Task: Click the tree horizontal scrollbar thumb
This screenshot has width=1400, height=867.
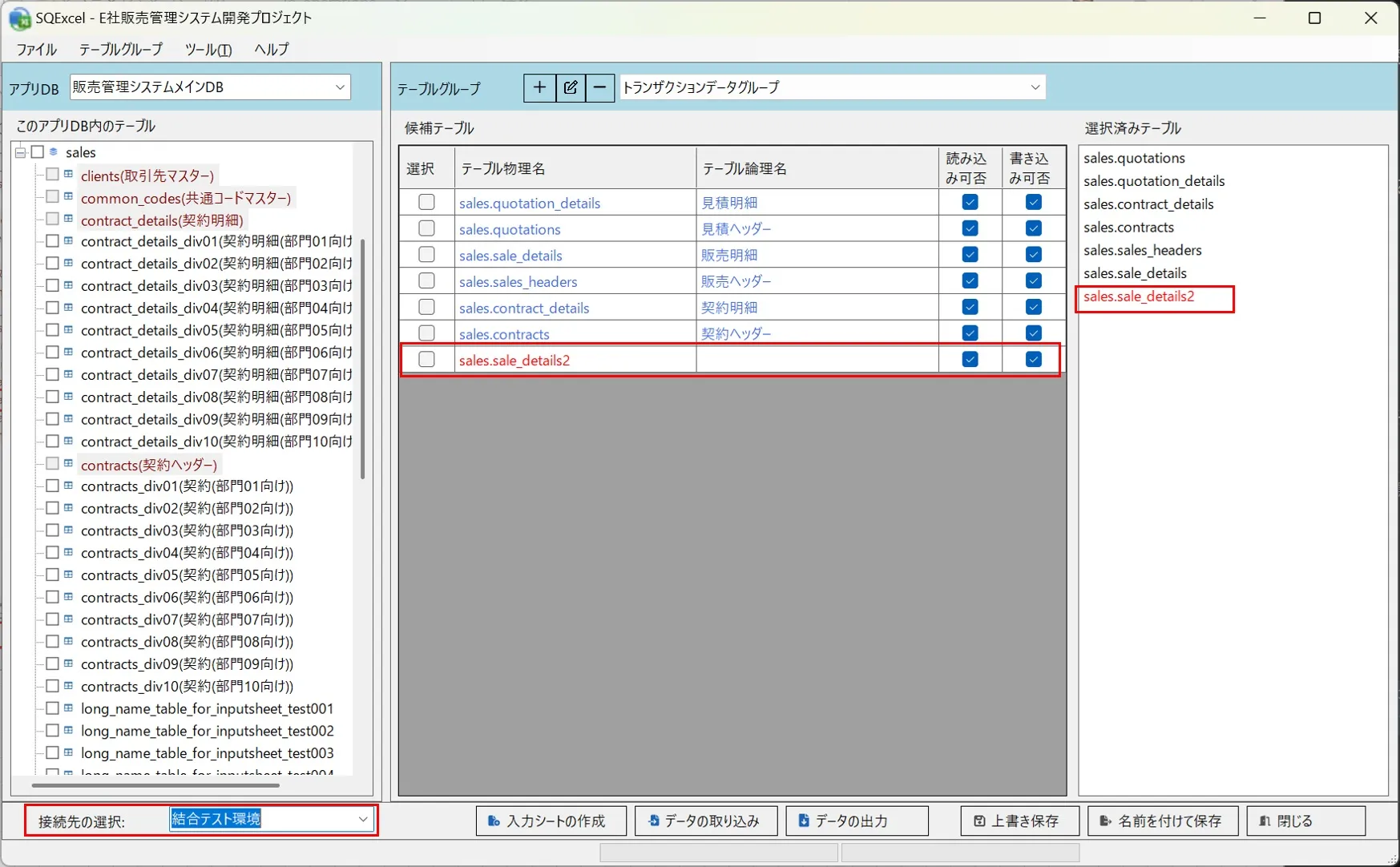Action: coord(156,785)
